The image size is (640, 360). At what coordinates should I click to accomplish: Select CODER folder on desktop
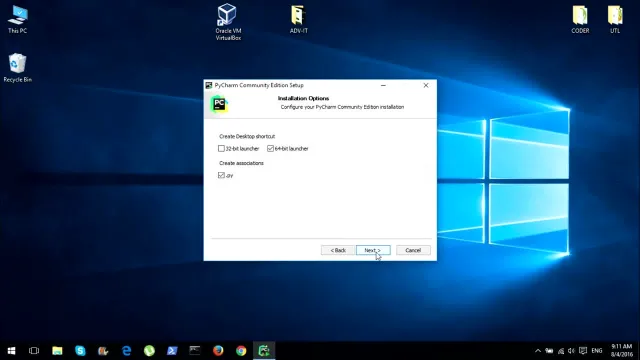580,19
